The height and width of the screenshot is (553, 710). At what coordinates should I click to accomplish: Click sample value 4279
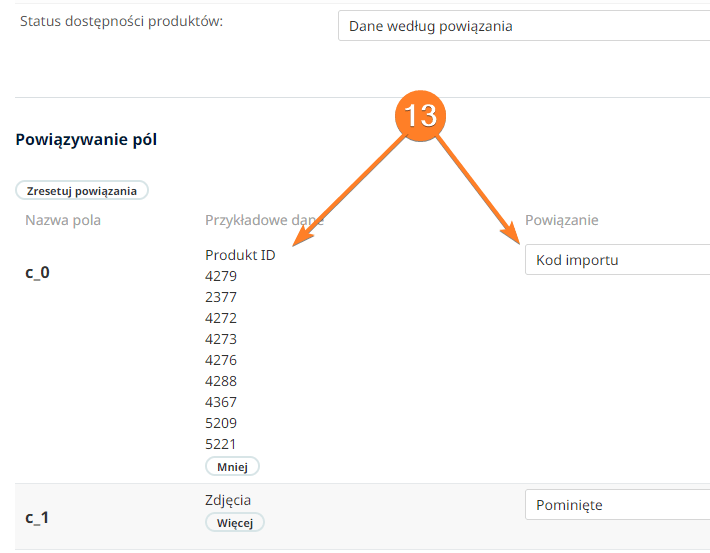pos(221,276)
